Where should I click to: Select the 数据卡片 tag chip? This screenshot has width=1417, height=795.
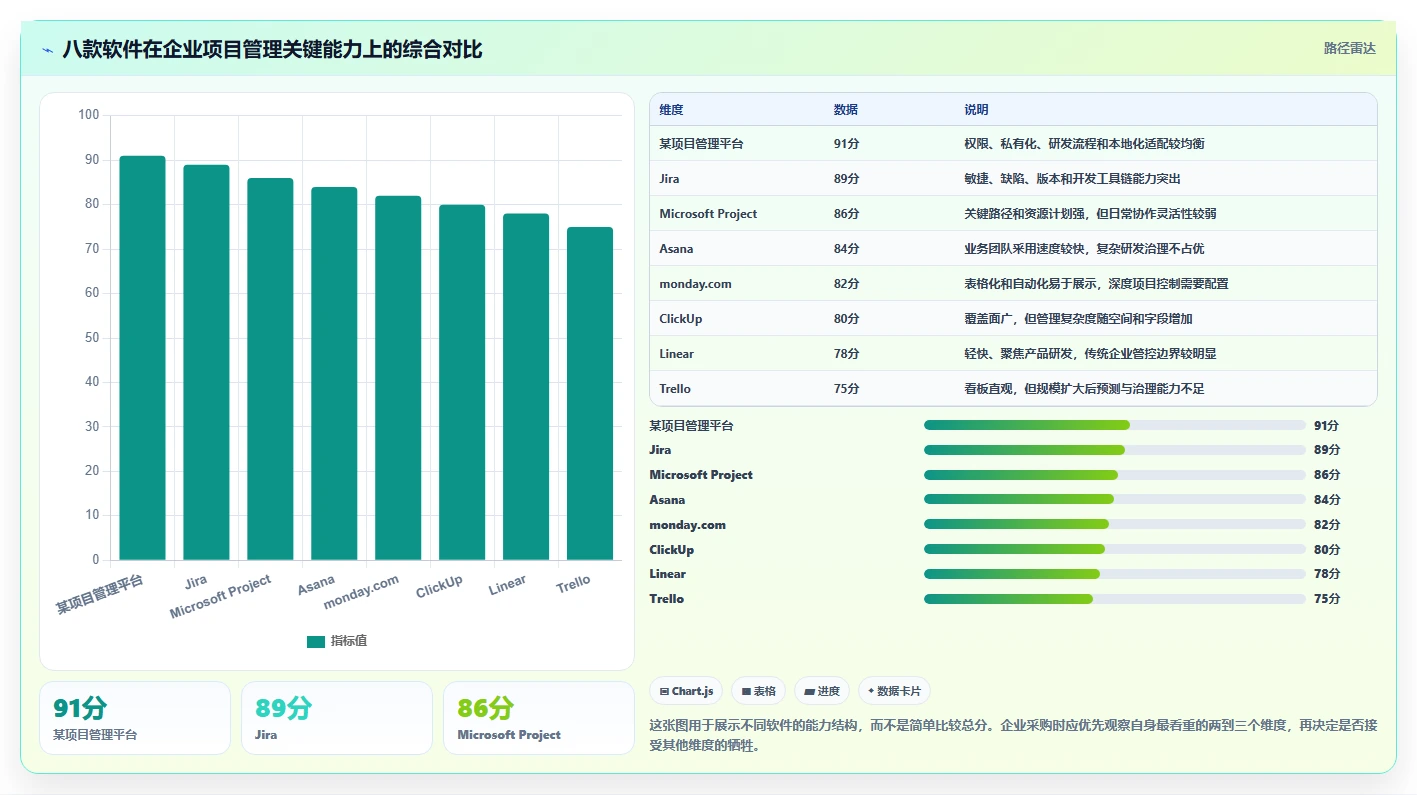[x=894, y=691]
